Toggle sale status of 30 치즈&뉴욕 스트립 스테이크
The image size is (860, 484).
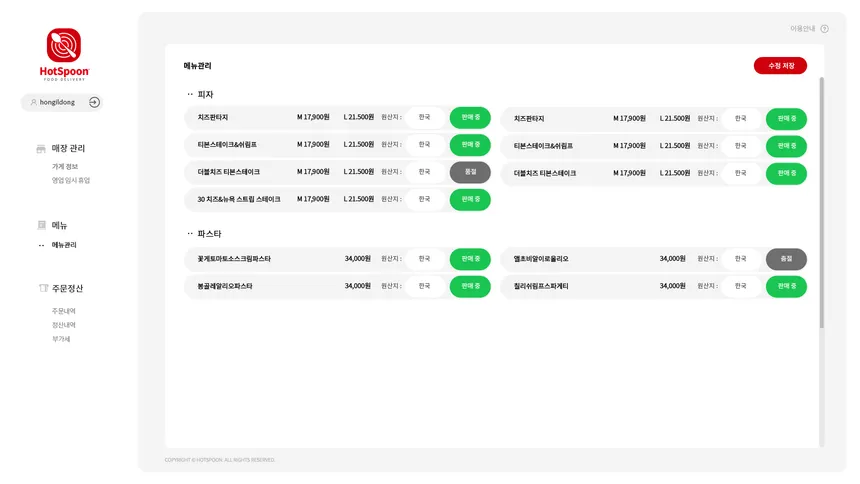470,199
